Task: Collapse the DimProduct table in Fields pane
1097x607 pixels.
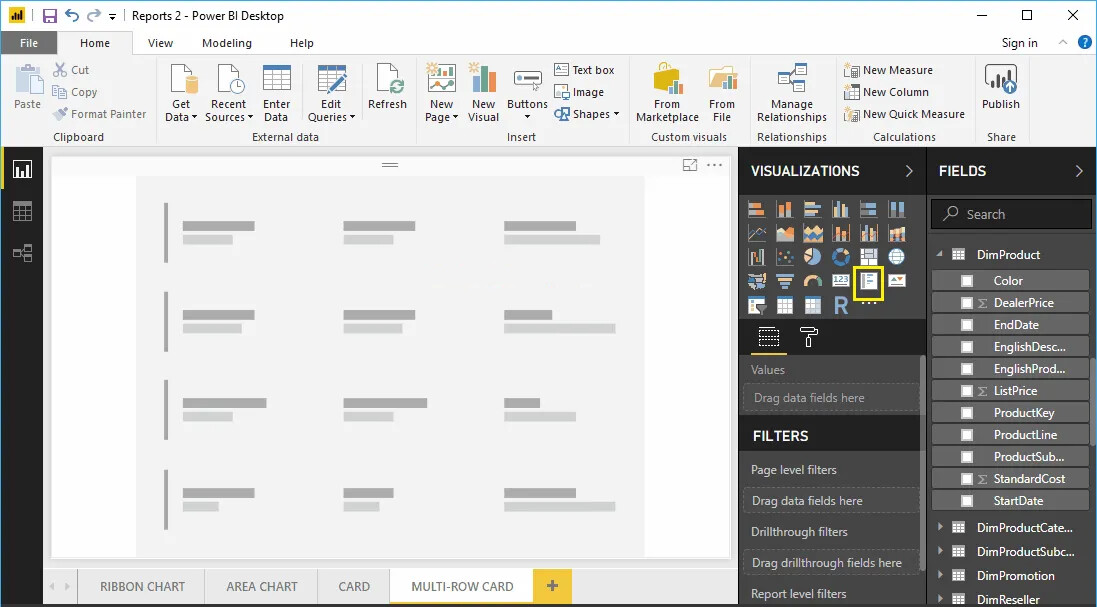Action: tap(938, 254)
